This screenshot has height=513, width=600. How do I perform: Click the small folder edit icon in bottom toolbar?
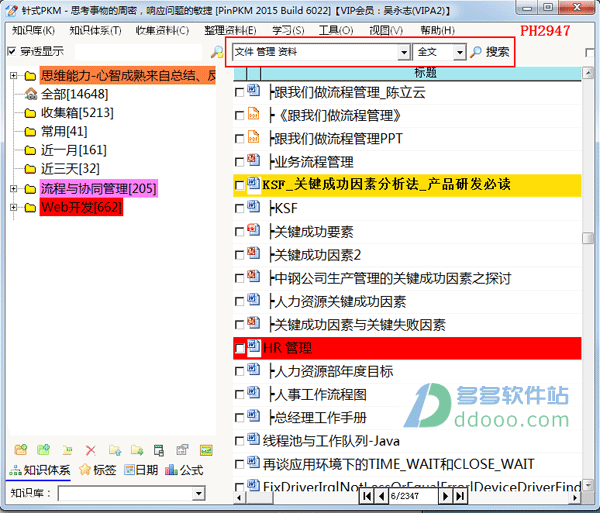(67, 450)
